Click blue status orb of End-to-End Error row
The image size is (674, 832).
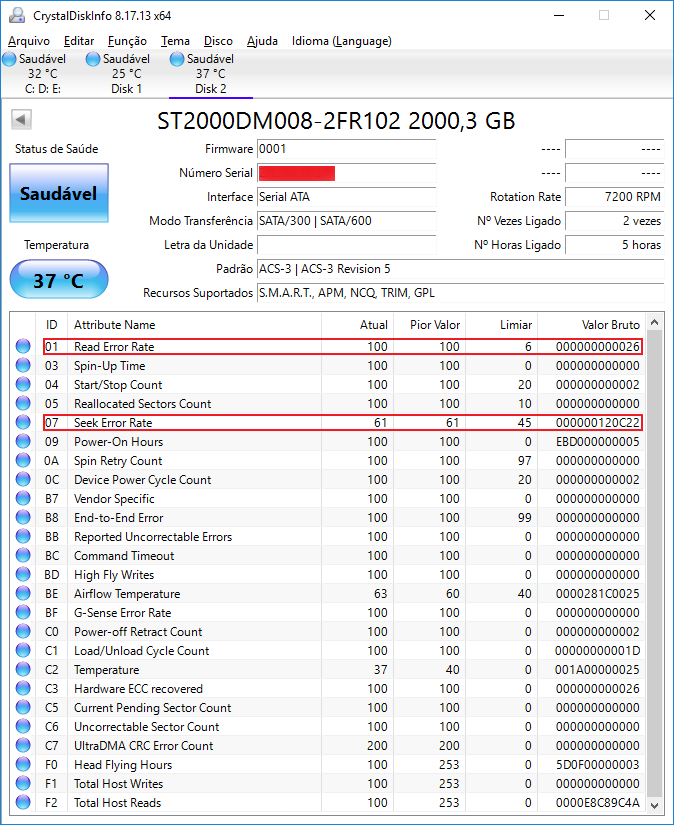(x=23, y=517)
